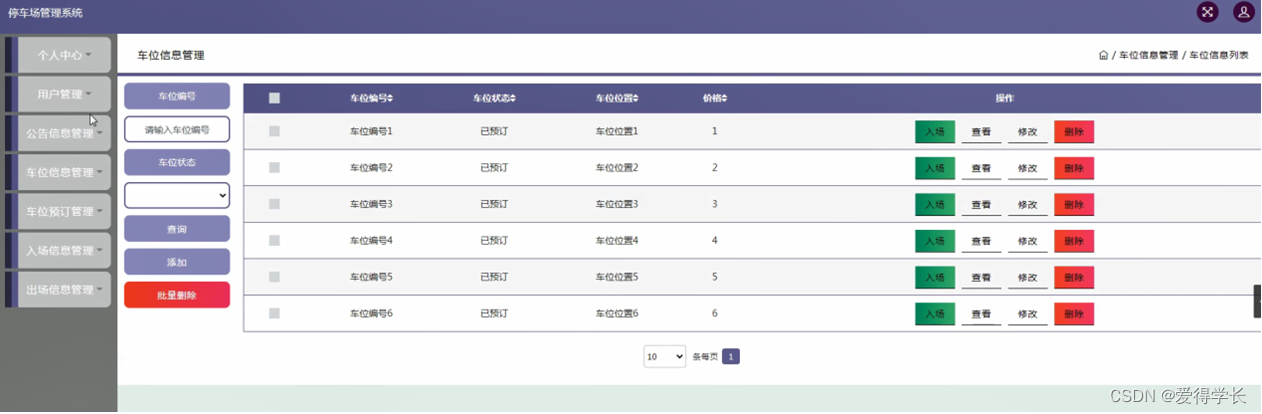Viewport: 1262px width, 414px height.
Task: Expand the 个人中心 sidebar menu
Action: tap(64, 55)
